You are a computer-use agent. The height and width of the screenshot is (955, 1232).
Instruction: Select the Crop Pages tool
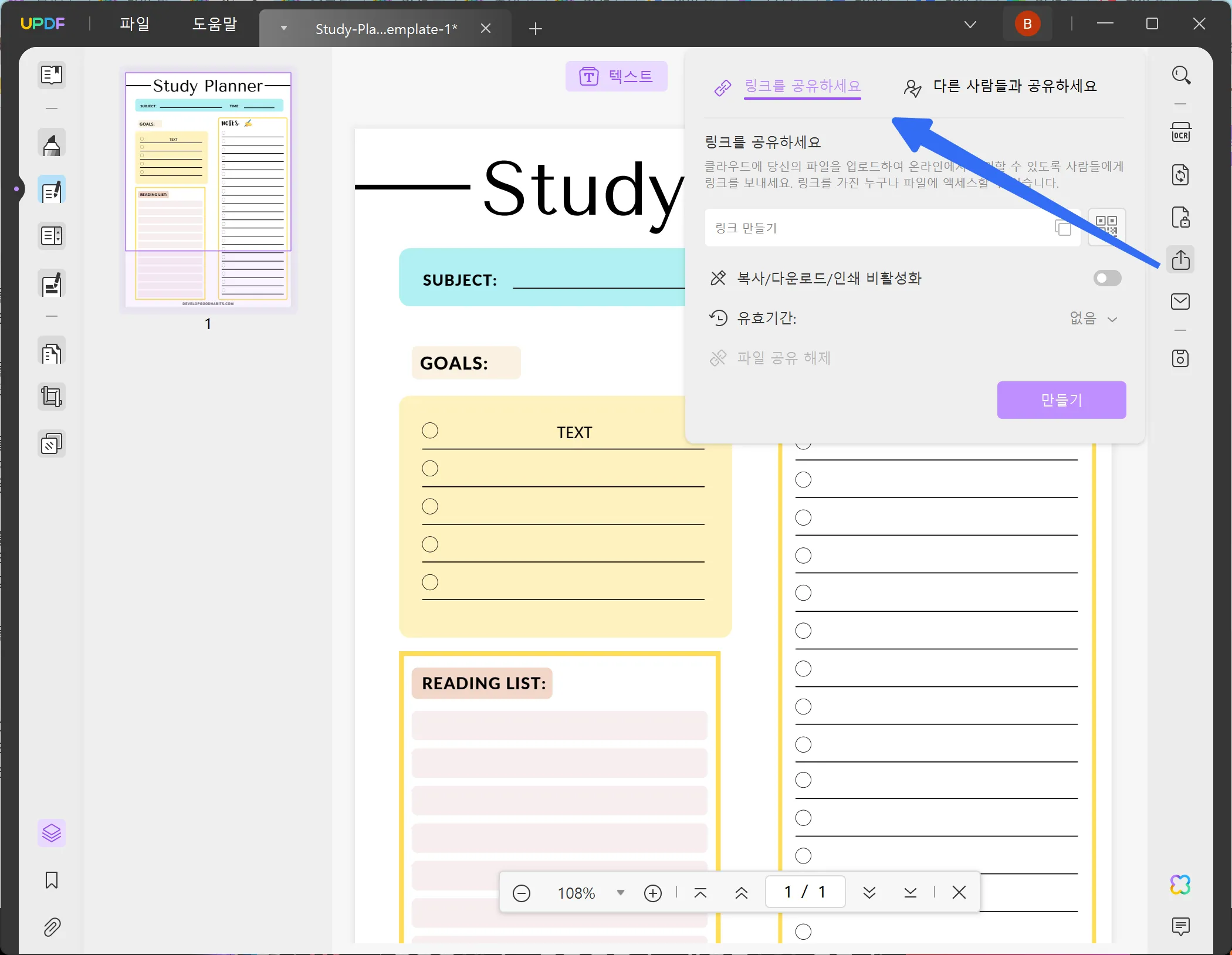click(52, 397)
